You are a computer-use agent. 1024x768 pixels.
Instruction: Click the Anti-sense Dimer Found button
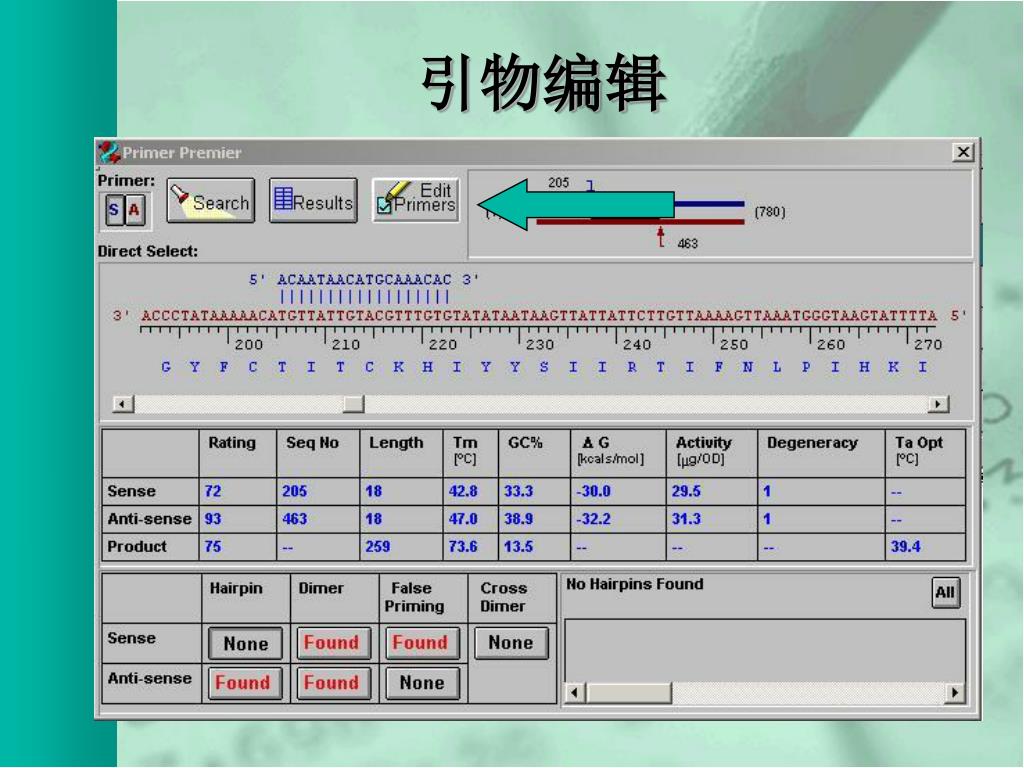(x=334, y=683)
